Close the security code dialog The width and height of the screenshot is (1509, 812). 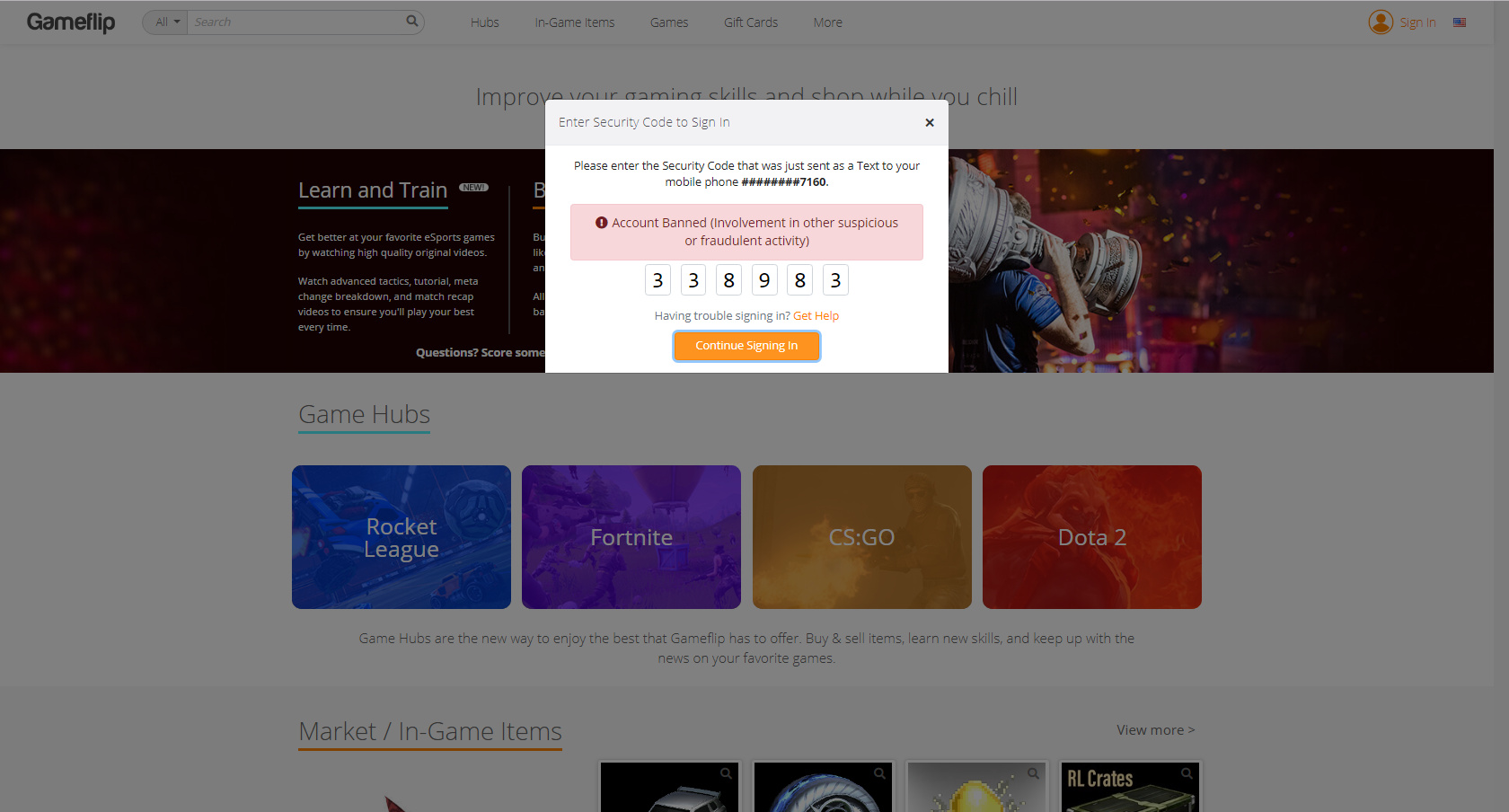click(930, 123)
